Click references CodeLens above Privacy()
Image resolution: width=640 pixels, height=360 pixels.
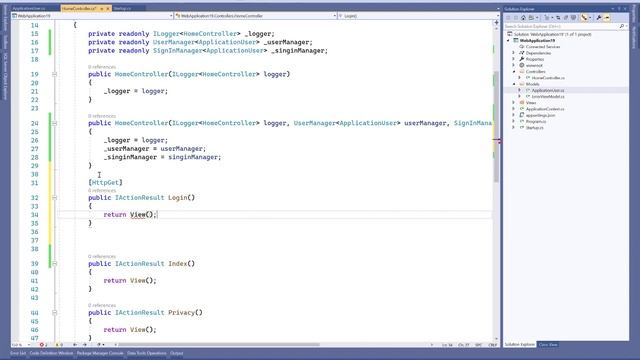point(102,305)
